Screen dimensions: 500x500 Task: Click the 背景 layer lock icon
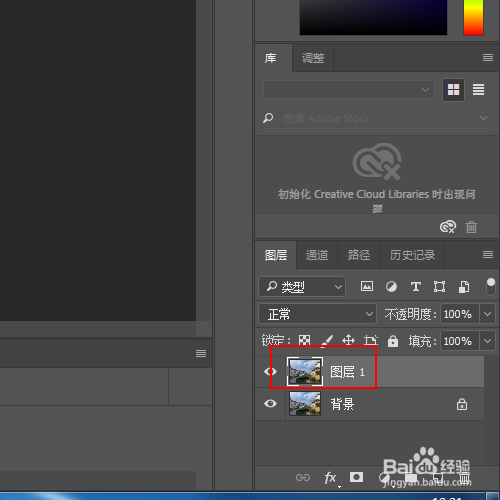pos(462,404)
